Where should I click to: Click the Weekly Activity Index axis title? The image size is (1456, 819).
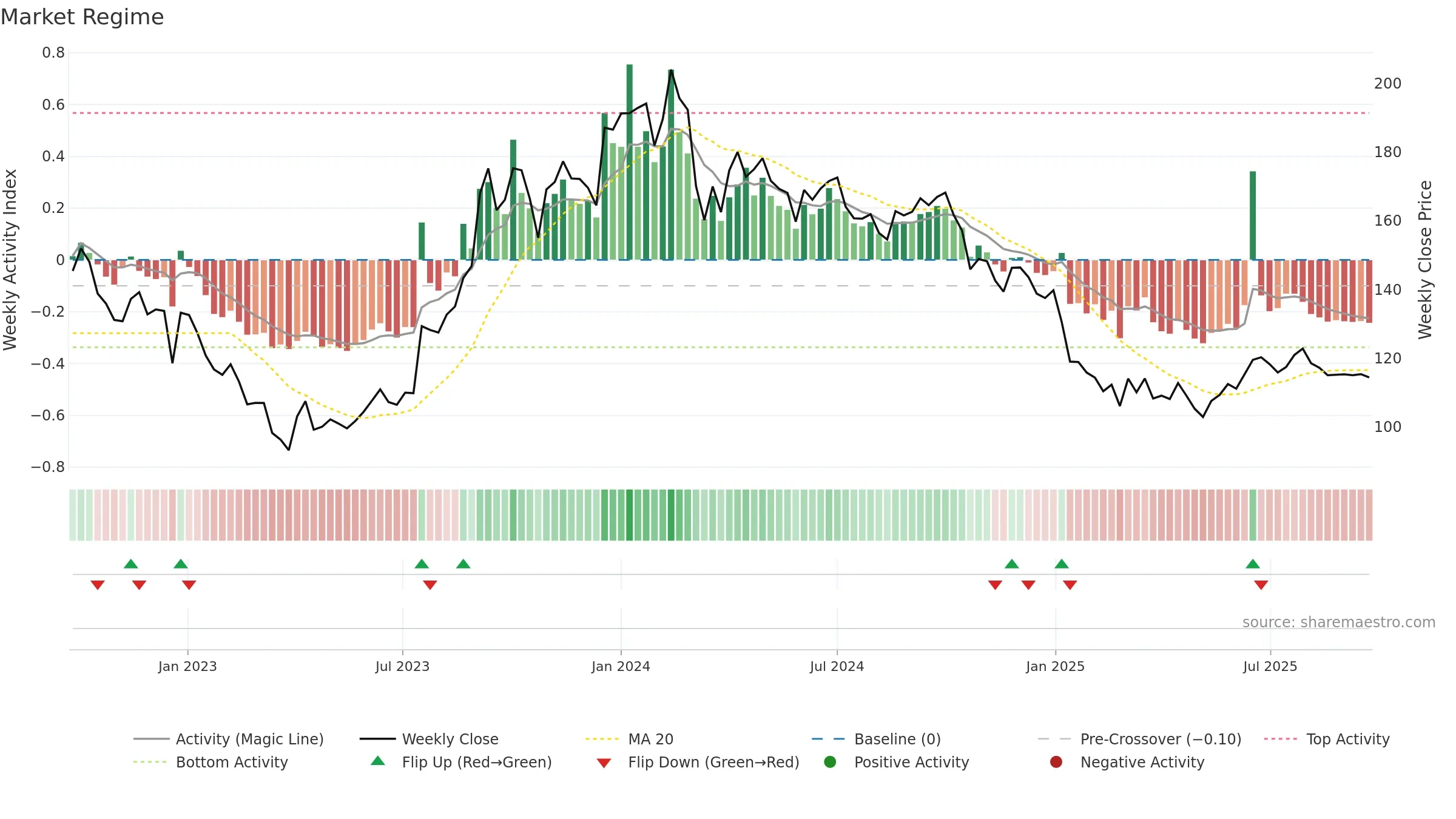point(10,260)
